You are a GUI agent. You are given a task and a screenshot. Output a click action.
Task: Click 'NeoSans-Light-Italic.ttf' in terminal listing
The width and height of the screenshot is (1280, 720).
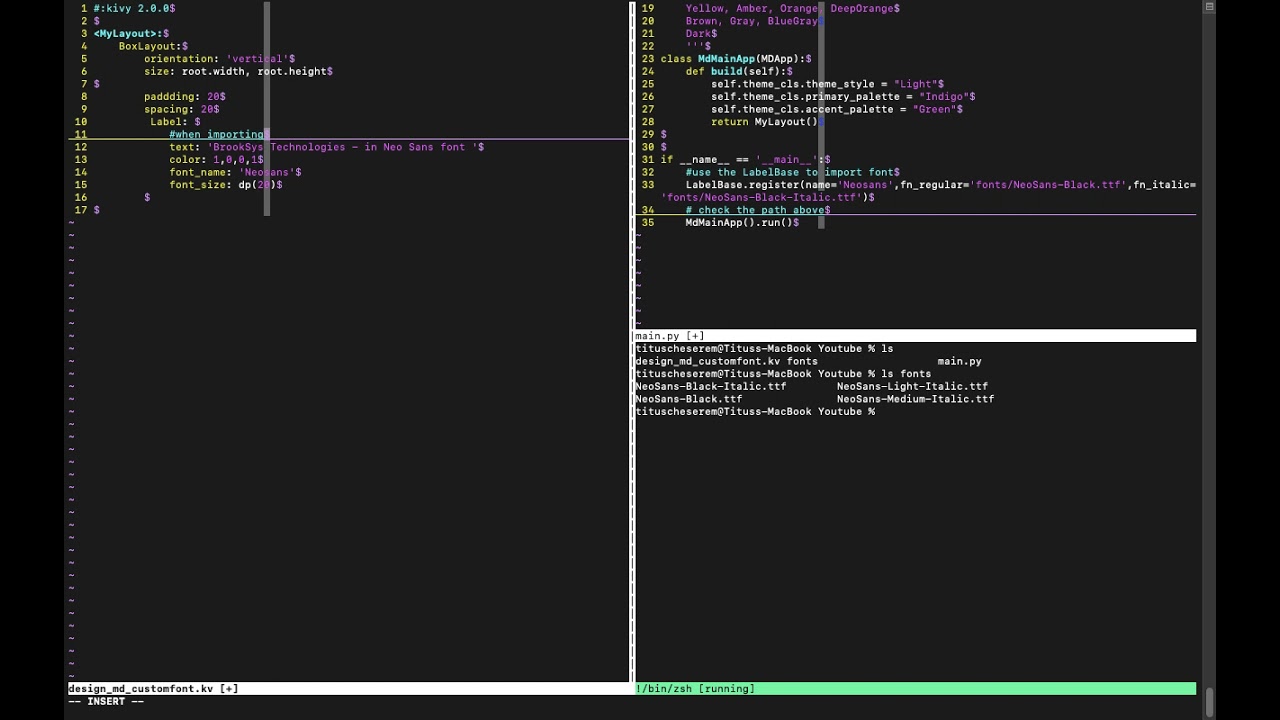(x=912, y=386)
